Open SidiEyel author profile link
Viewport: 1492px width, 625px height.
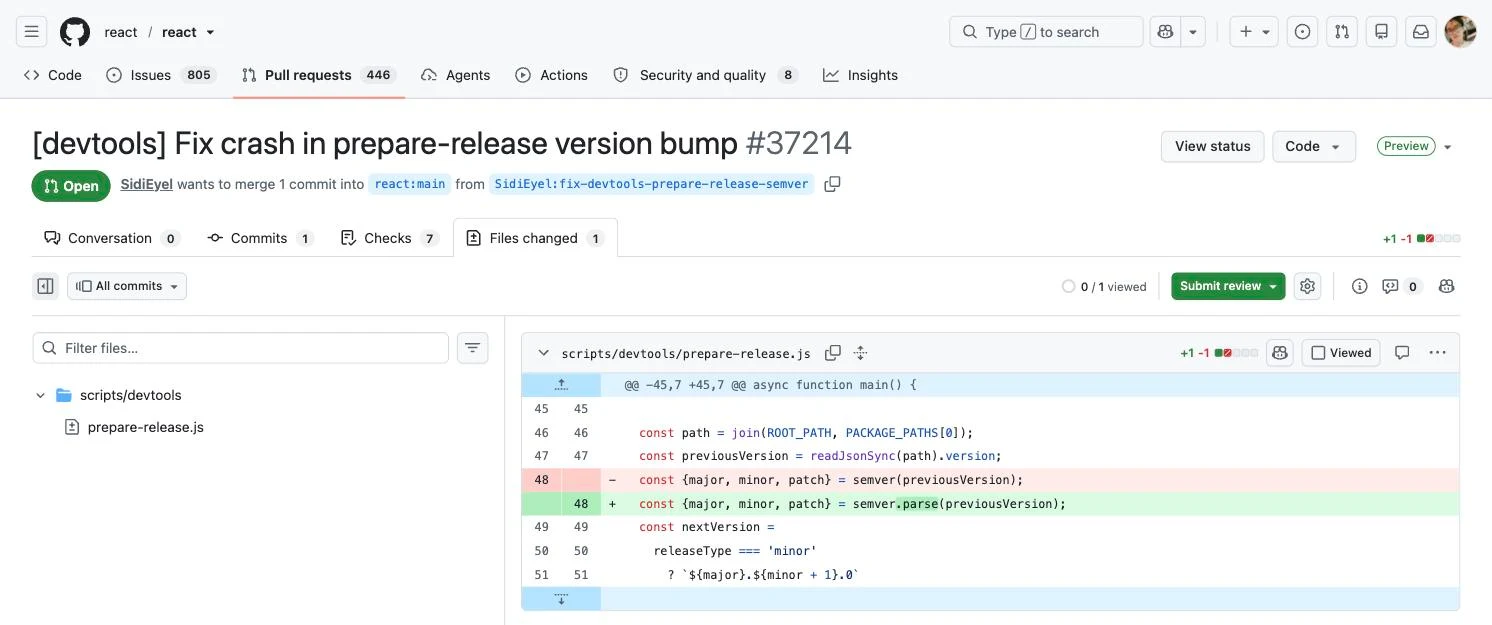click(147, 184)
